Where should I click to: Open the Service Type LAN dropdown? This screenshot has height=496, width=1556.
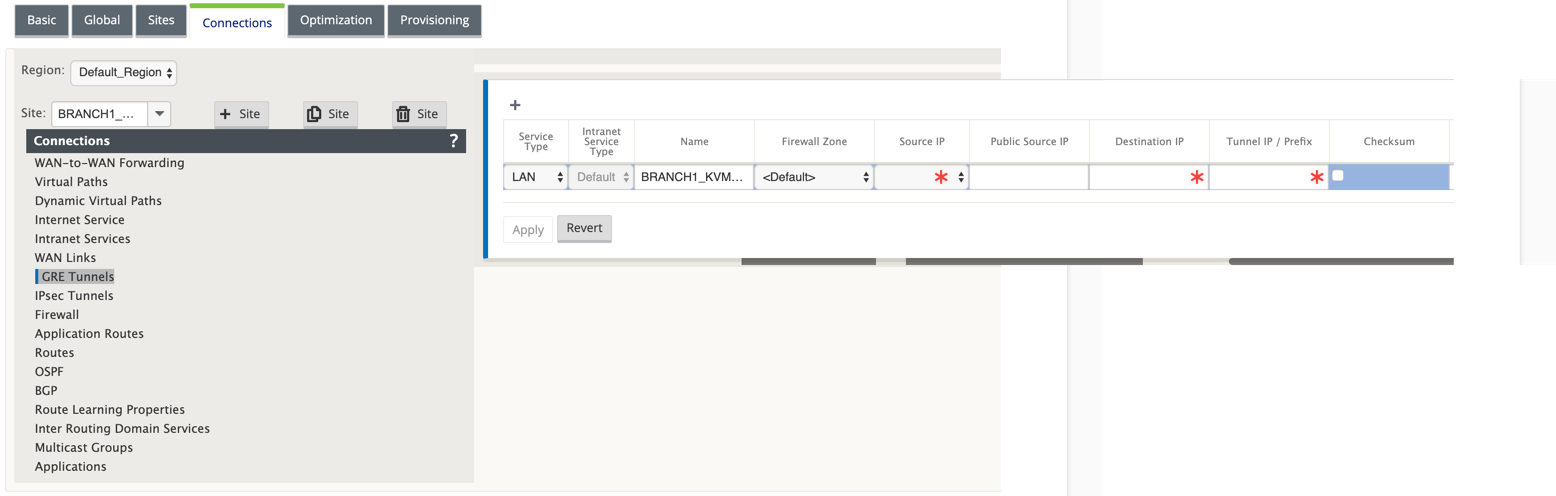535,177
